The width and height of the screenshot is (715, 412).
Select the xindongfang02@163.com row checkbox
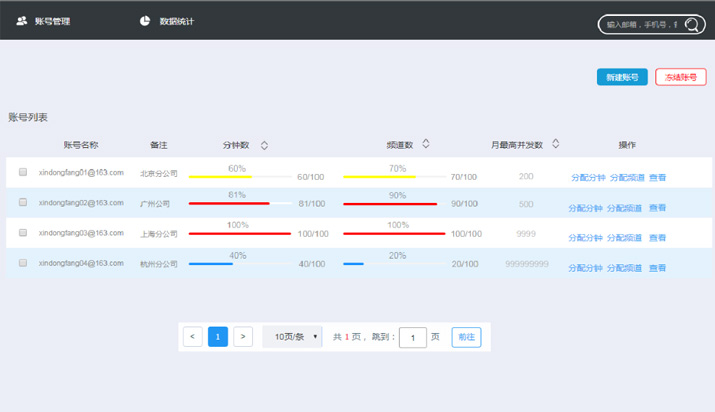(x=23, y=203)
